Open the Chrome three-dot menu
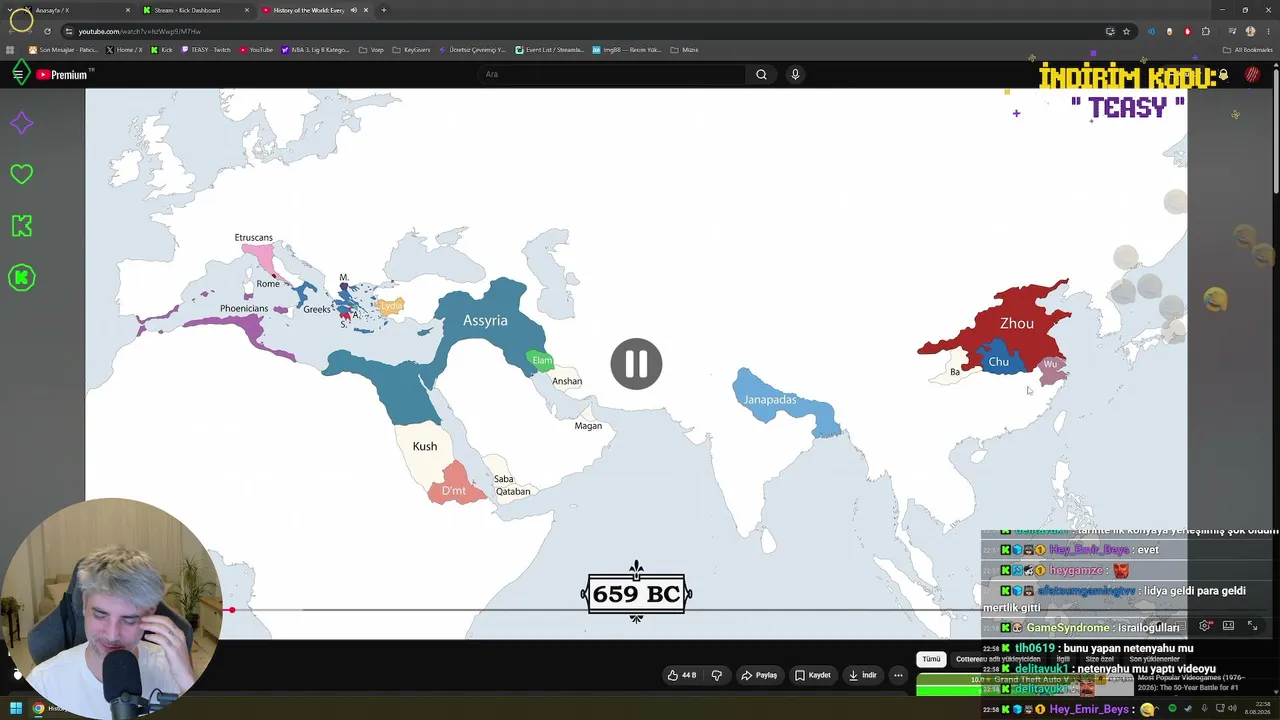Image resolution: width=1280 pixels, height=720 pixels. pos(1268,31)
